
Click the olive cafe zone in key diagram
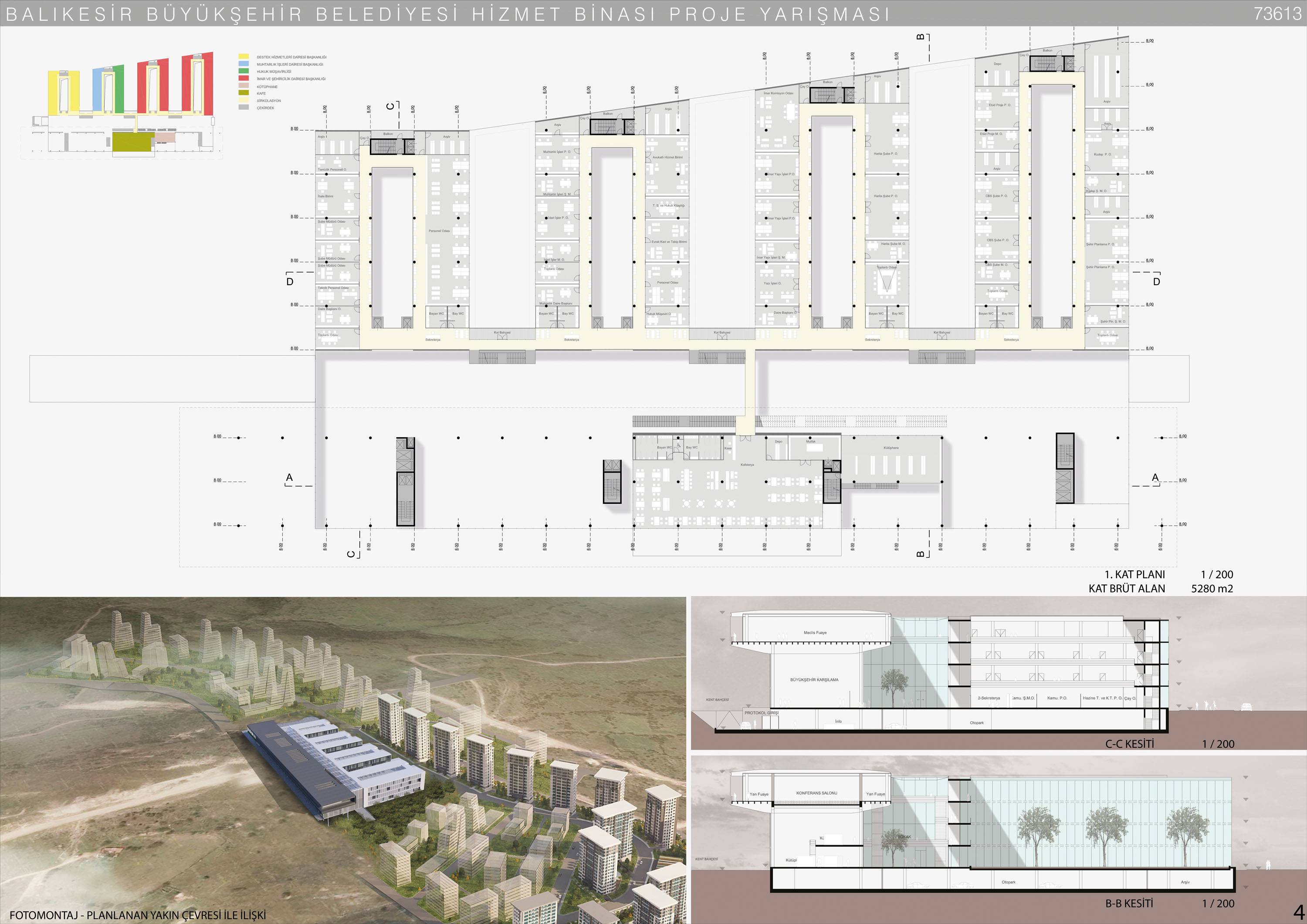tap(132, 142)
